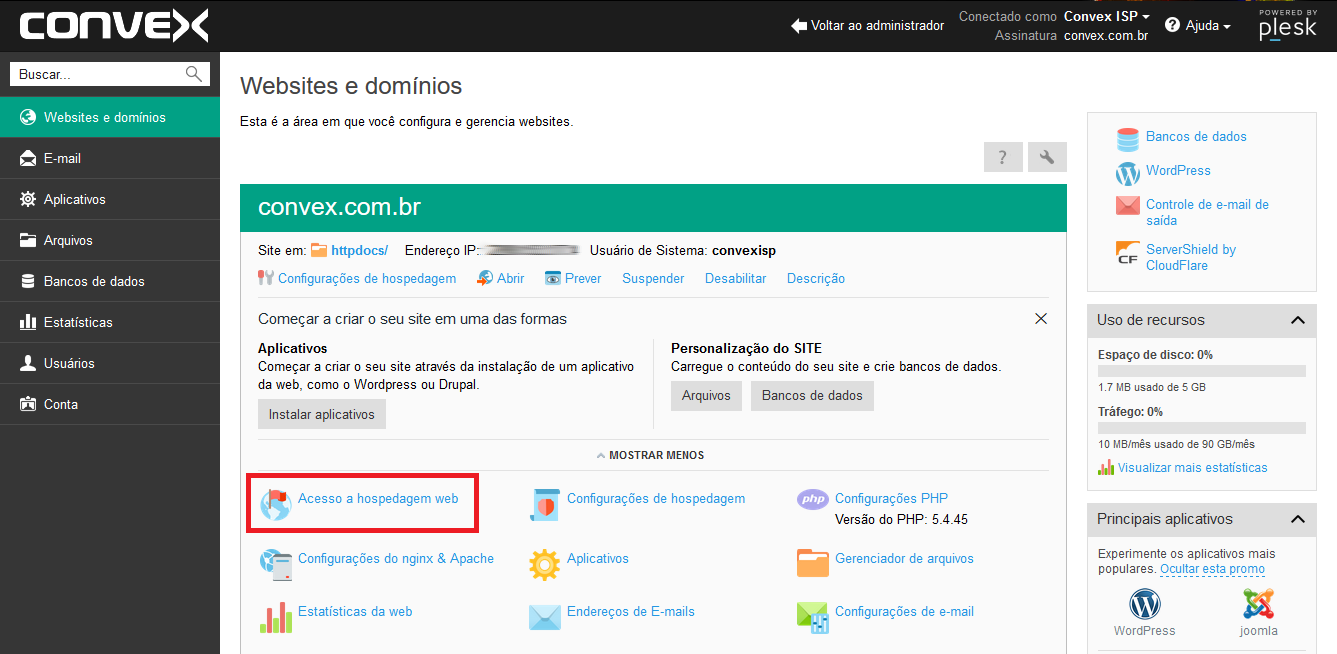
Task: Click the CloudFlare ServerShield icon
Action: coord(1128,253)
